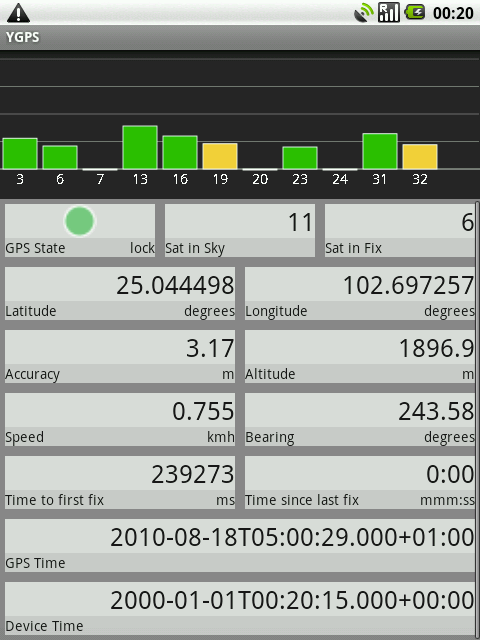Select the Latitude value field
The height and width of the screenshot is (640, 480).
coord(120,293)
